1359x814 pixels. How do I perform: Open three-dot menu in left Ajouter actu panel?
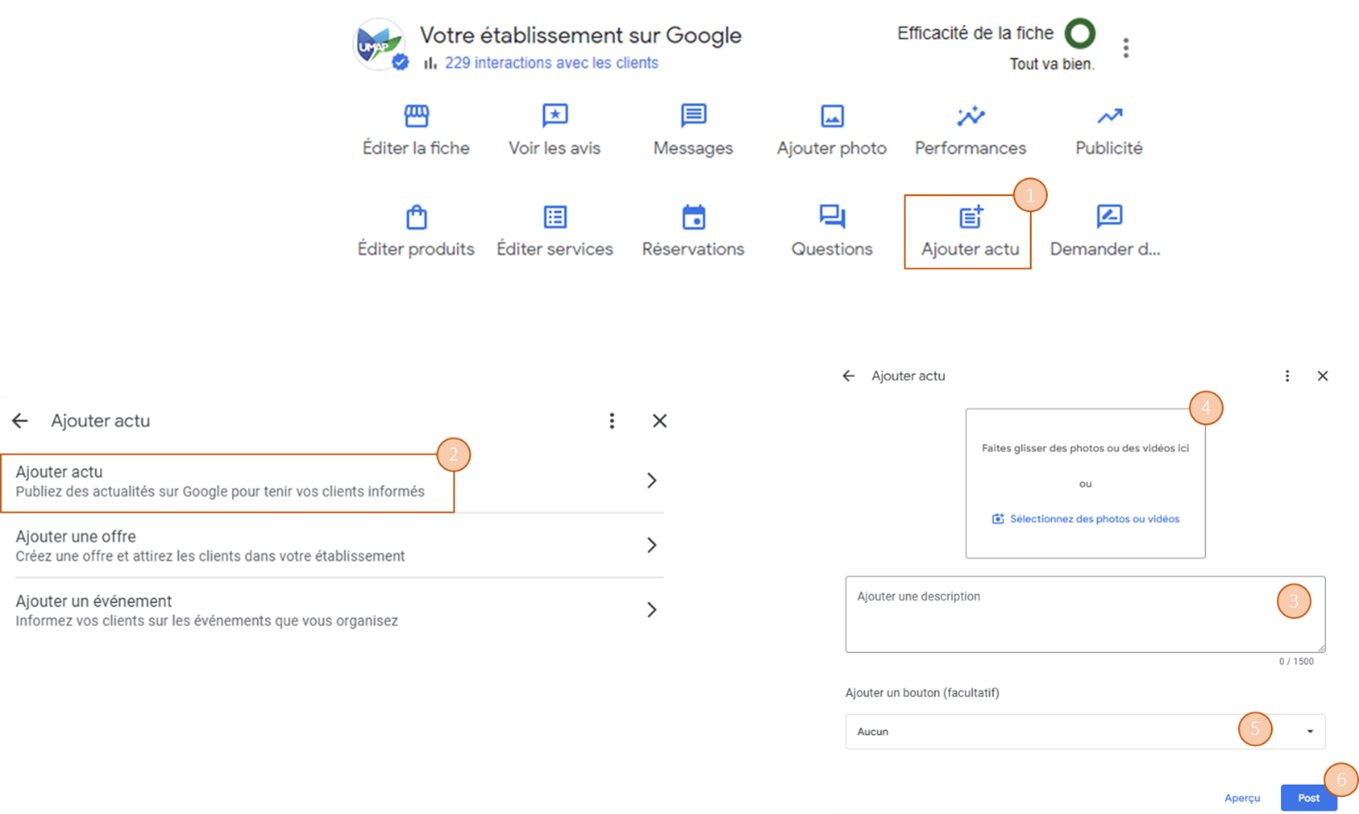[x=612, y=421]
